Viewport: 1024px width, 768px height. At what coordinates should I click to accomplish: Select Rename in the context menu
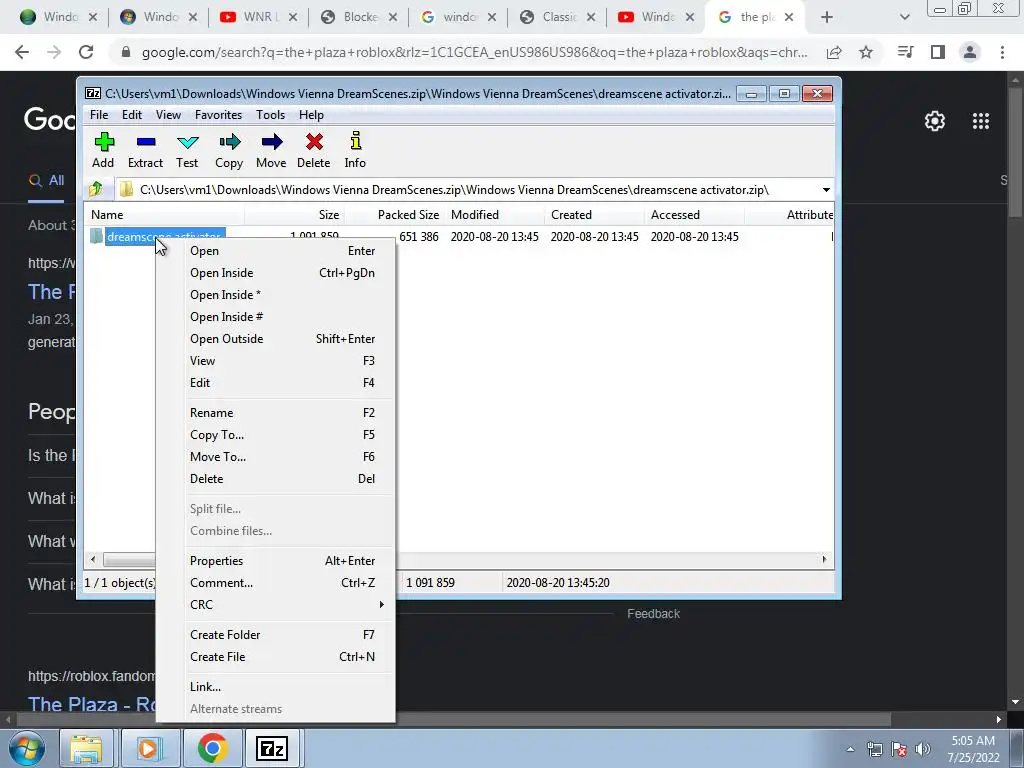[x=275, y=413]
